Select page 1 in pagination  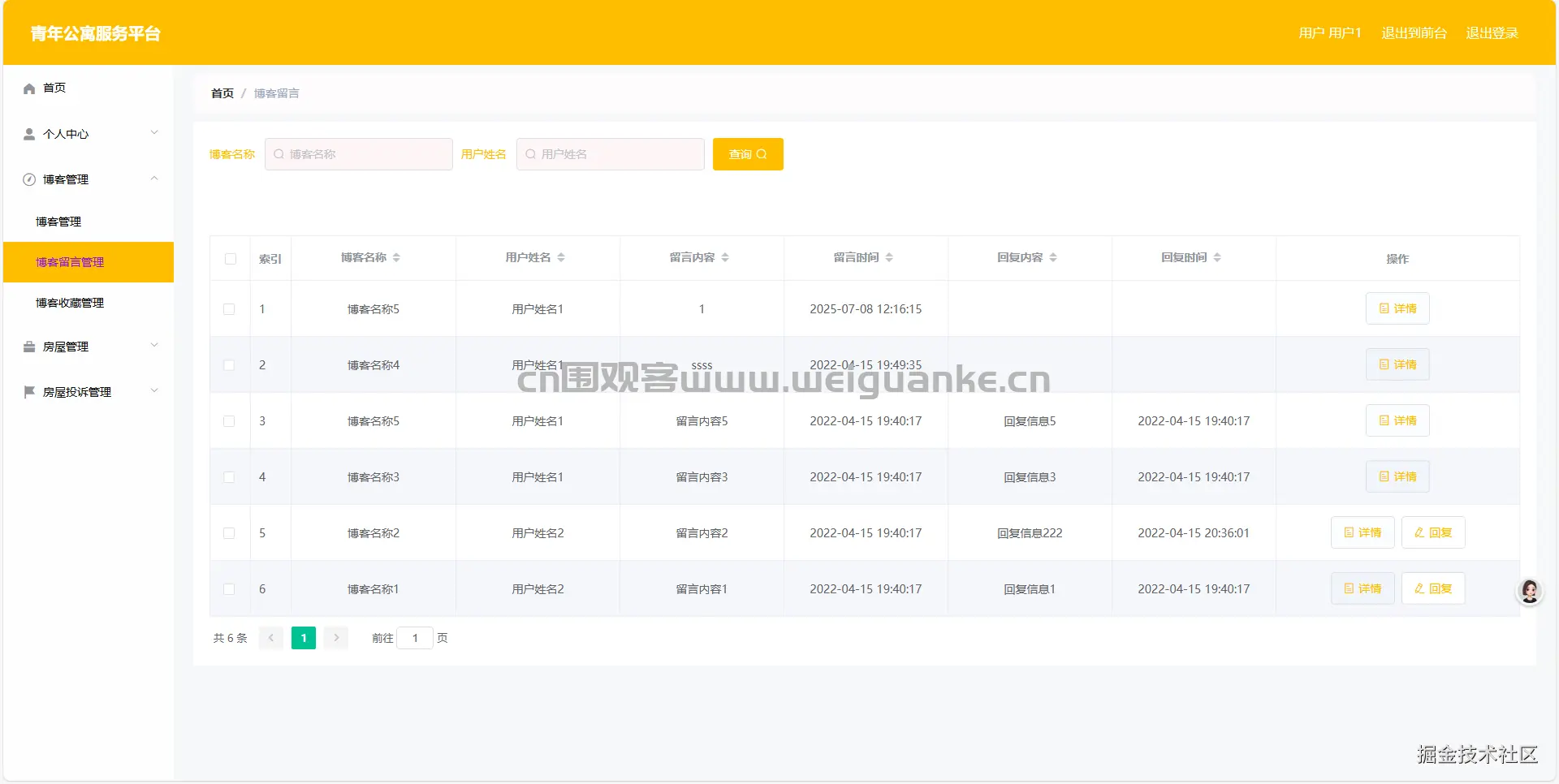[304, 638]
